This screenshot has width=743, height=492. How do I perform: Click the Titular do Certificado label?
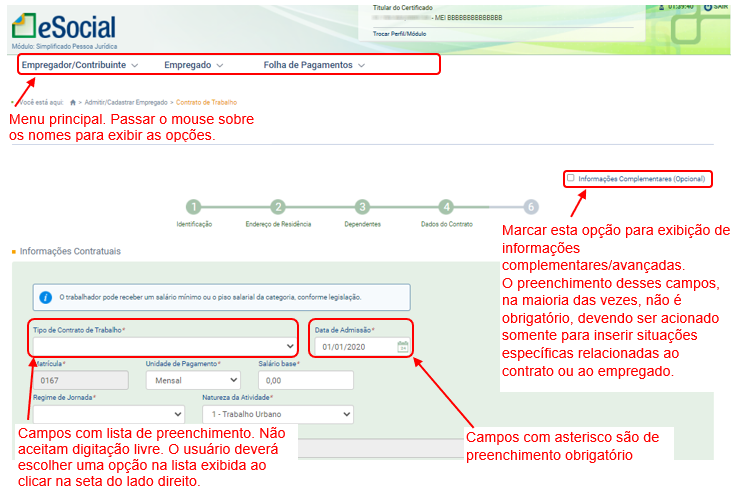tap(402, 8)
